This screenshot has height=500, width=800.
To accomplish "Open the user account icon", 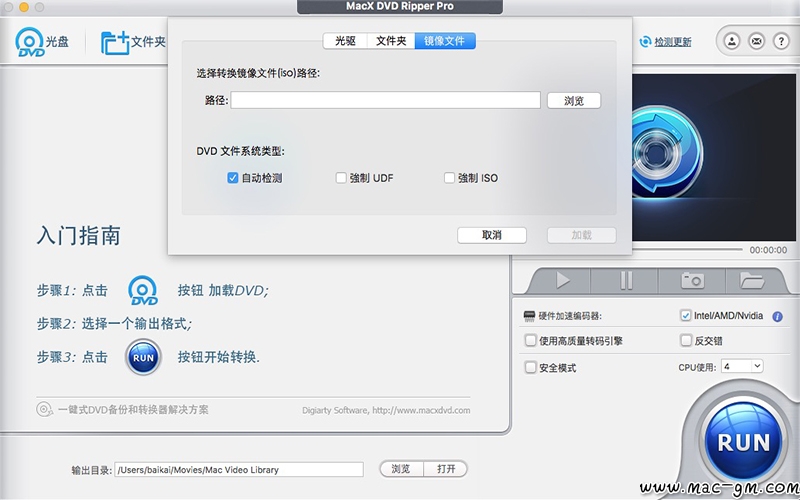I will [732, 41].
